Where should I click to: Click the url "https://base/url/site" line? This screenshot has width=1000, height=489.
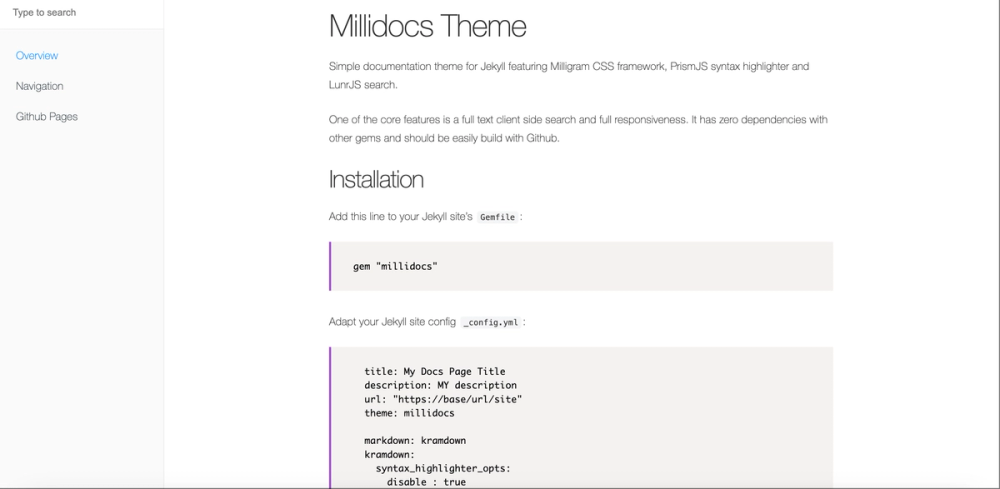443,399
